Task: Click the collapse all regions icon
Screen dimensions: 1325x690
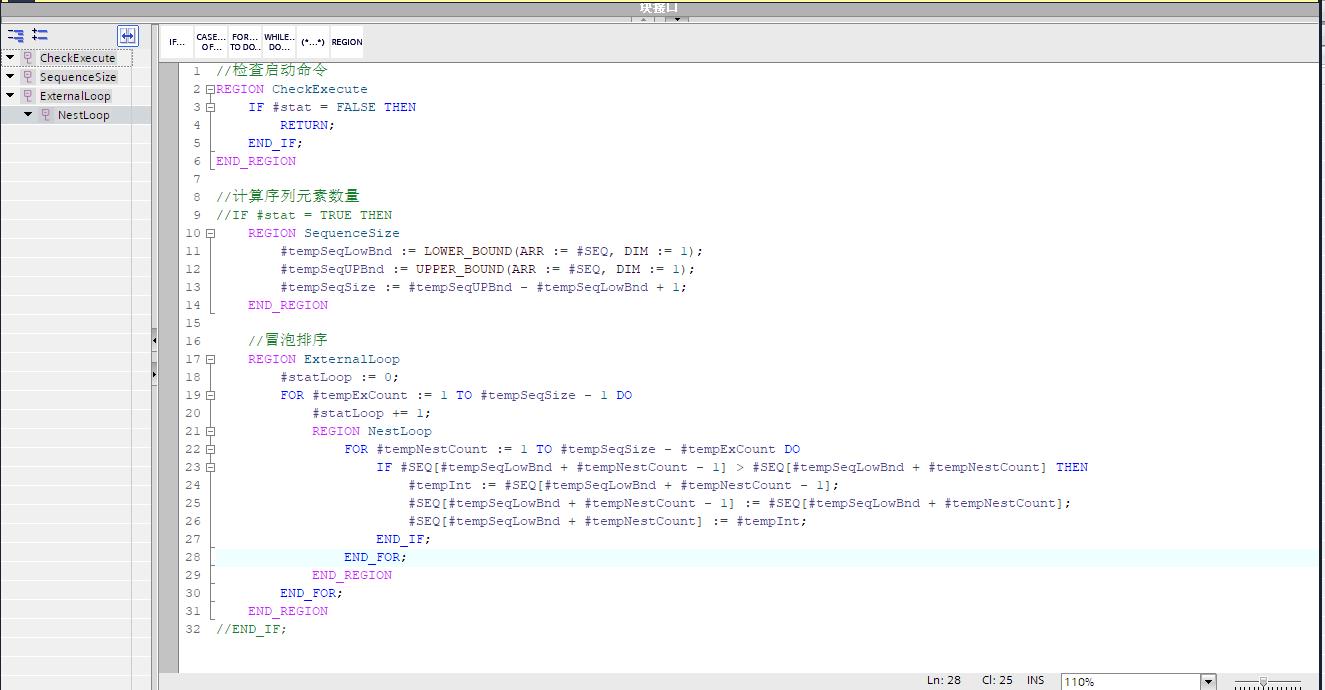Action: click(16, 35)
